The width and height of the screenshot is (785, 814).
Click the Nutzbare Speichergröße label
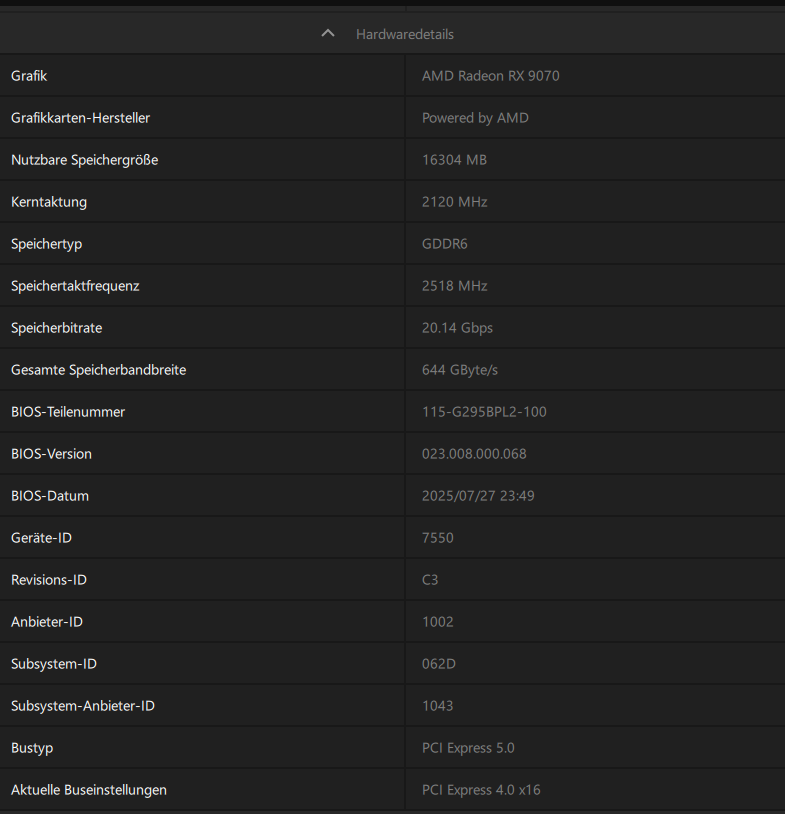pyautogui.click(x=85, y=160)
